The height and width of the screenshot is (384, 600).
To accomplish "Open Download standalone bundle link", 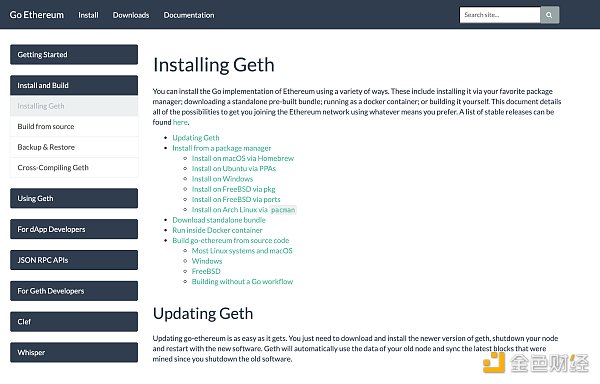I will [219, 220].
